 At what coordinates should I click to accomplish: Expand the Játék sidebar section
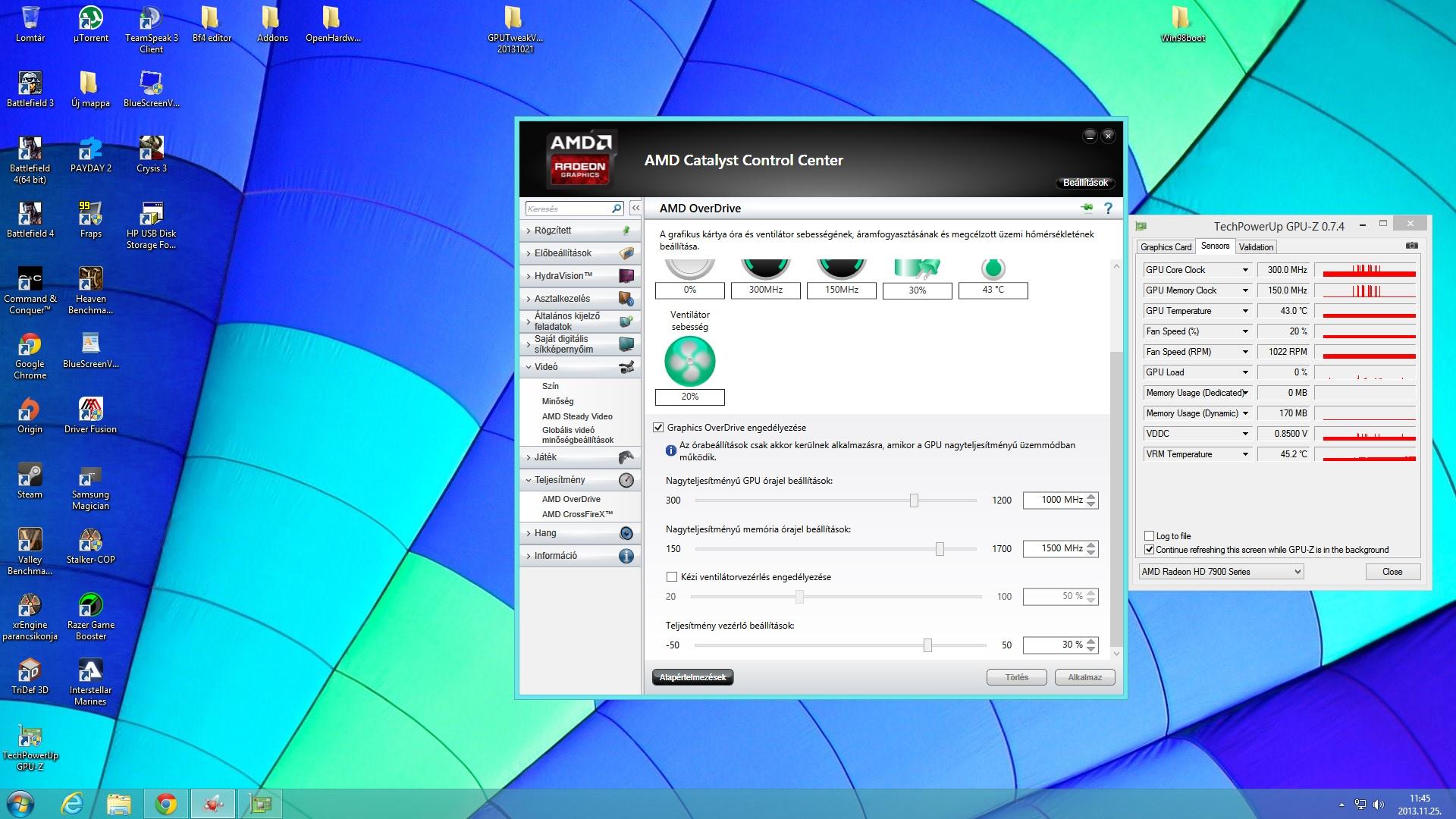pos(580,457)
